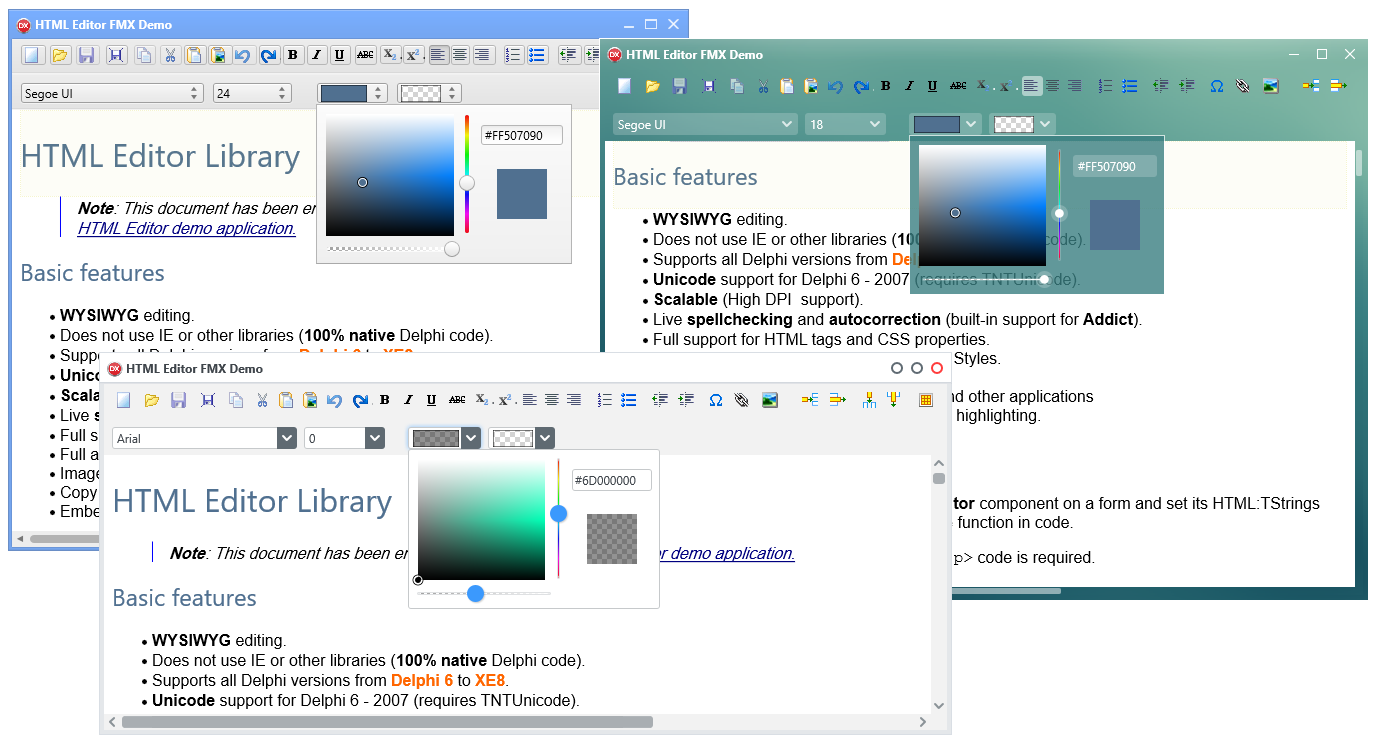
Task: Click align right icon in front window
Action: 574,400
